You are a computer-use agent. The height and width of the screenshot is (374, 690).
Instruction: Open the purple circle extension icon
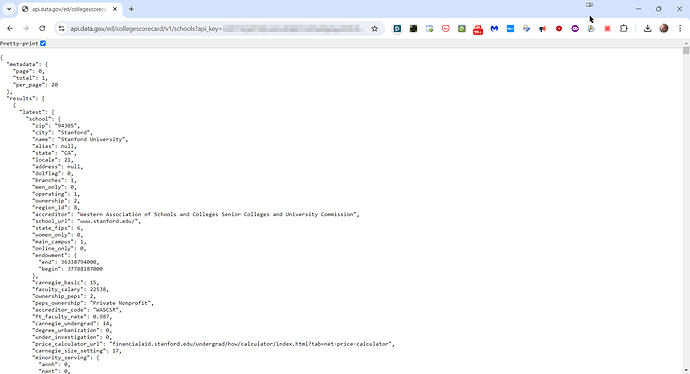[575, 29]
